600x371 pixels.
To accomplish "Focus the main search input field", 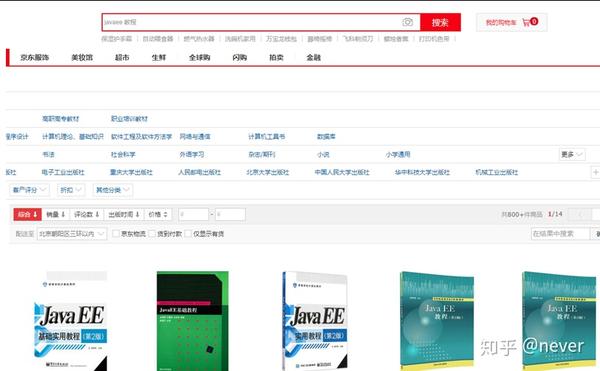I will [x=261, y=22].
